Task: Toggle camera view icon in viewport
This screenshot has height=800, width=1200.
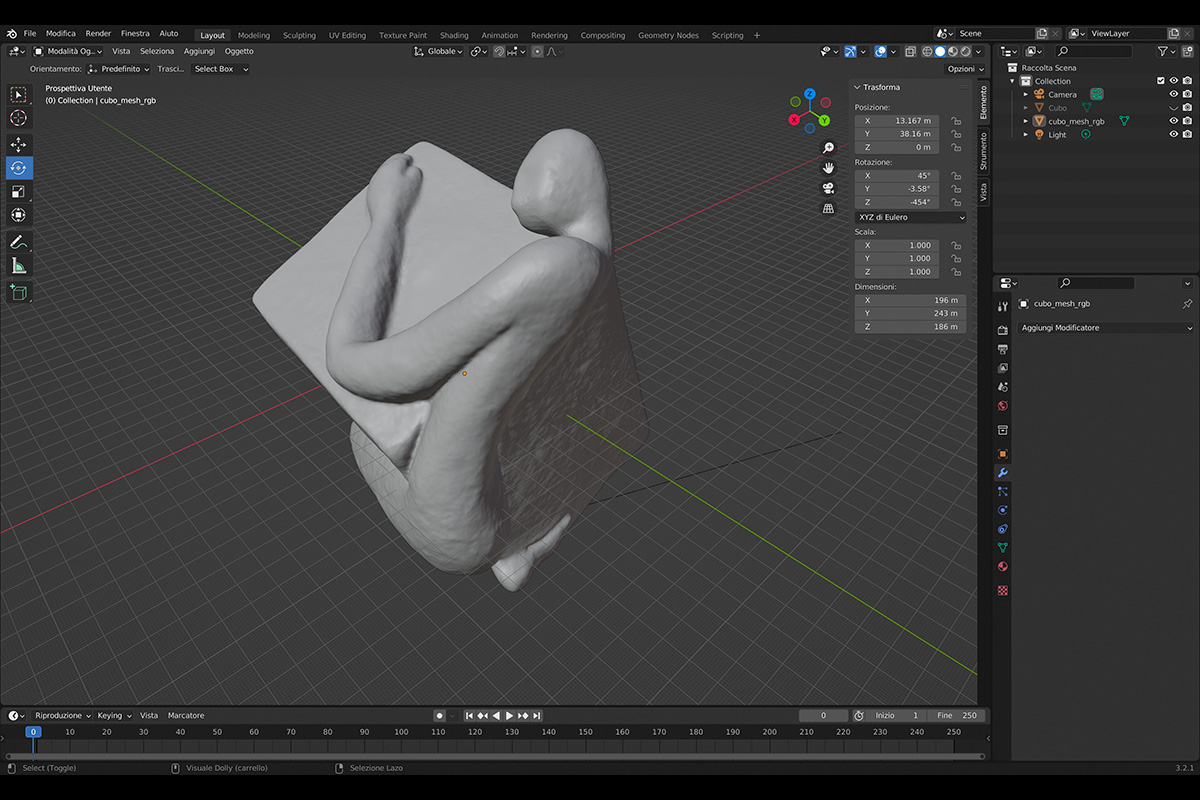Action: [828, 188]
